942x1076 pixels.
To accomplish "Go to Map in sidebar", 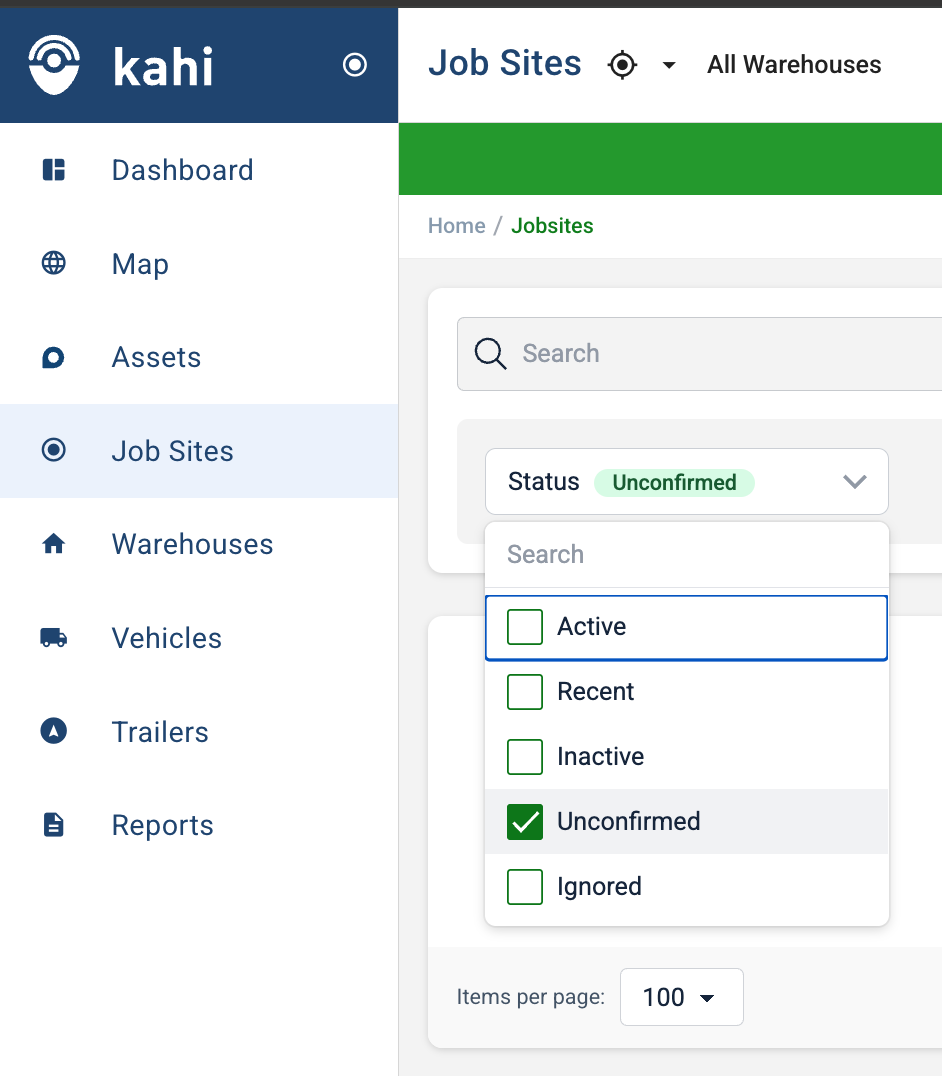I will [199, 264].
